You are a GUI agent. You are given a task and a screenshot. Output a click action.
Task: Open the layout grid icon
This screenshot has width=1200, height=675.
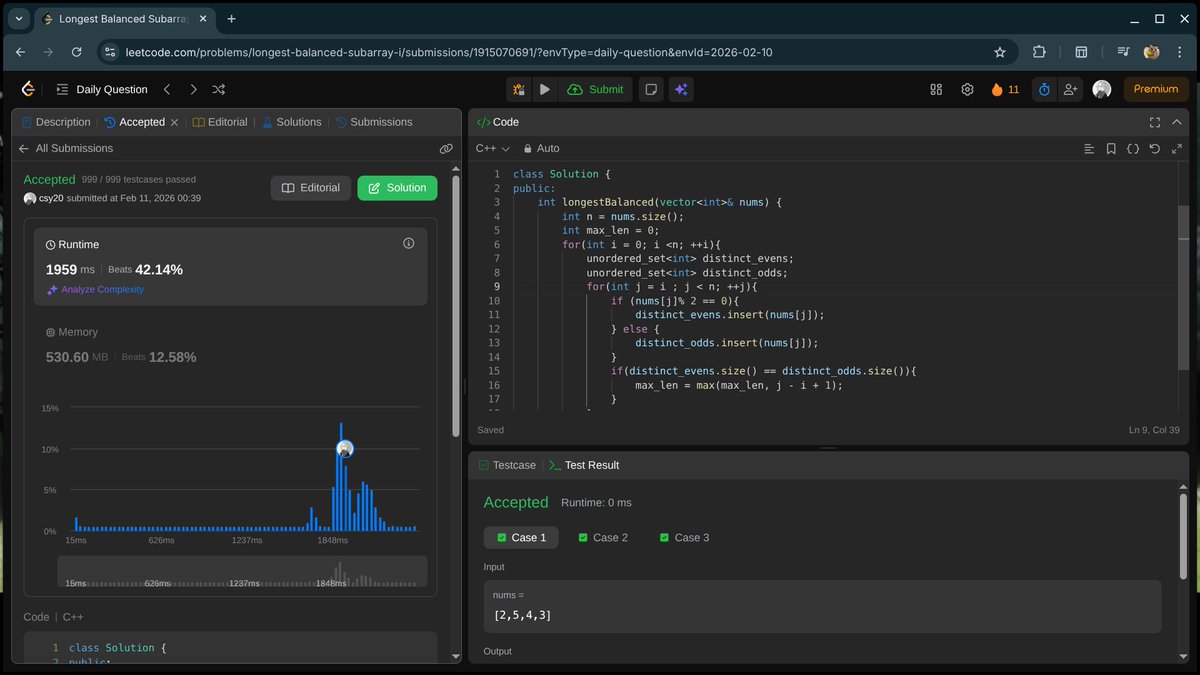pos(936,89)
